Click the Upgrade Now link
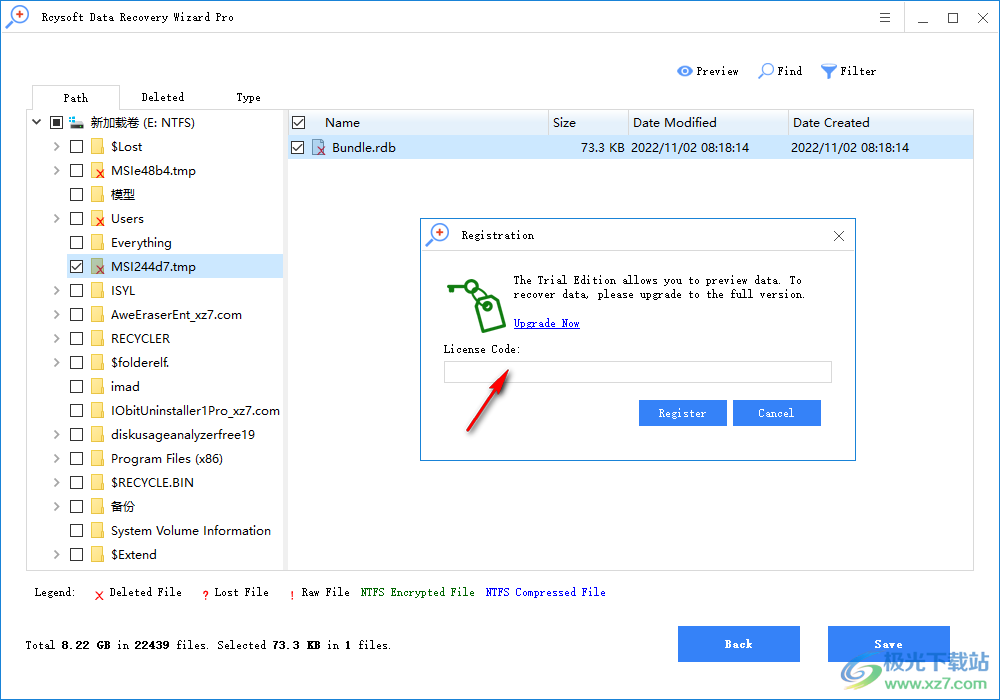The height and width of the screenshot is (700, 1000). click(546, 323)
